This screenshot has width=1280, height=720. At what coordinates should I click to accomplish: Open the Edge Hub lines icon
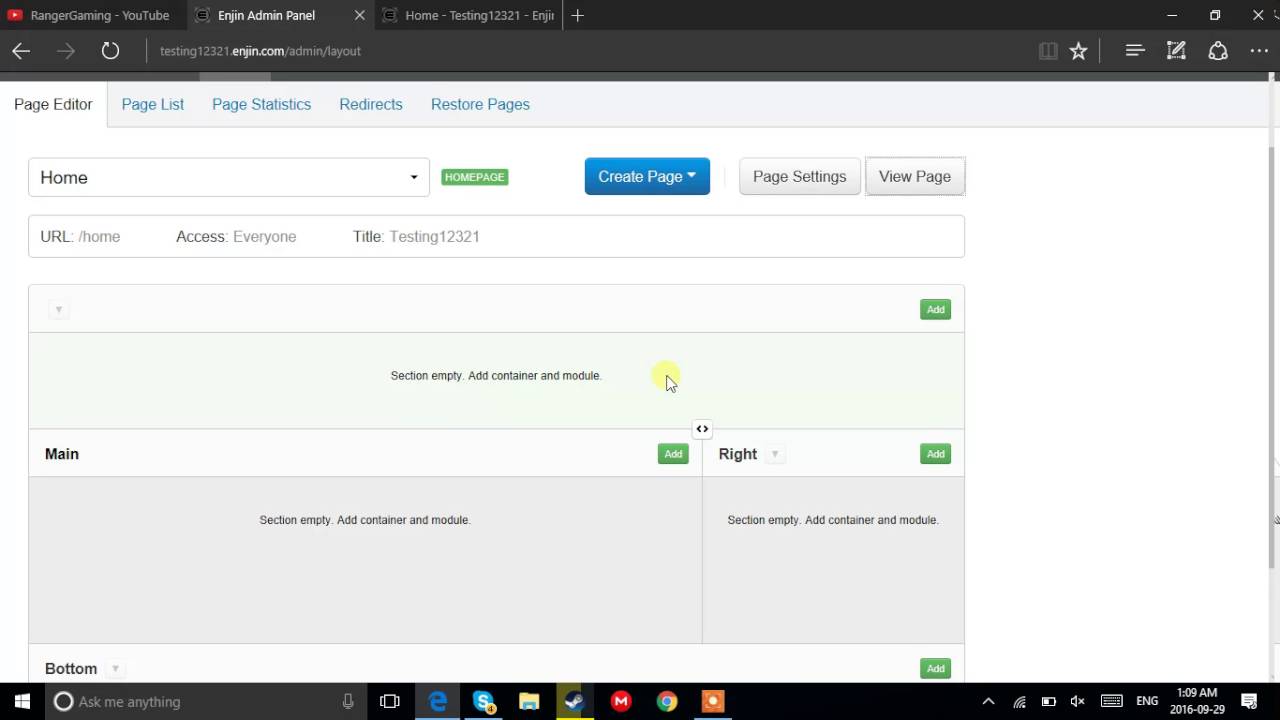click(1135, 51)
